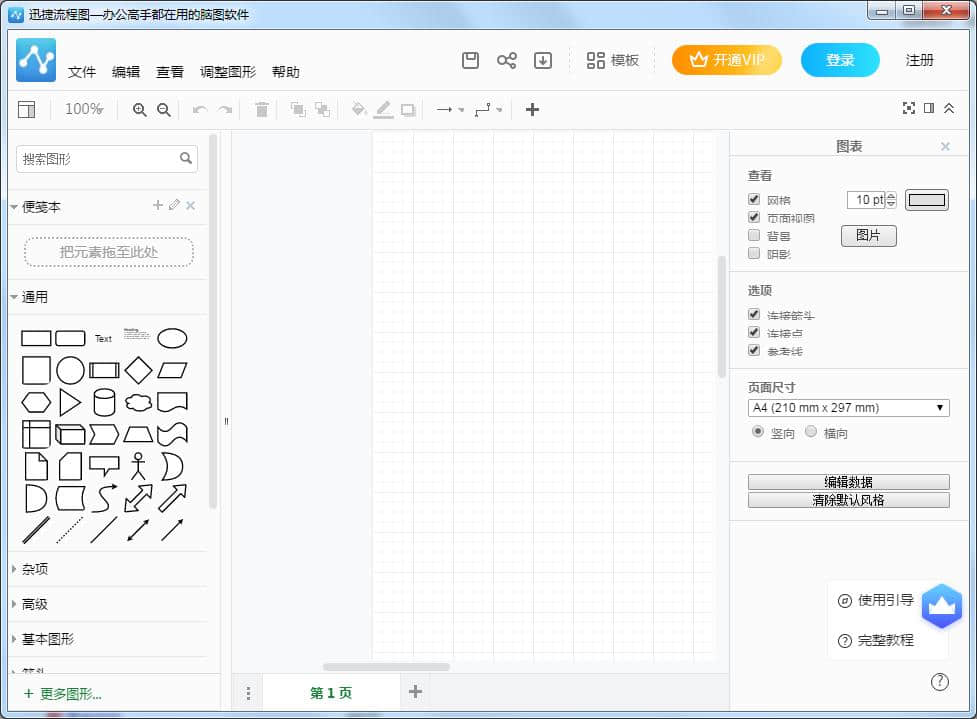977x719 pixels.
Task: Open the 调整图形 menu
Action: 228,72
